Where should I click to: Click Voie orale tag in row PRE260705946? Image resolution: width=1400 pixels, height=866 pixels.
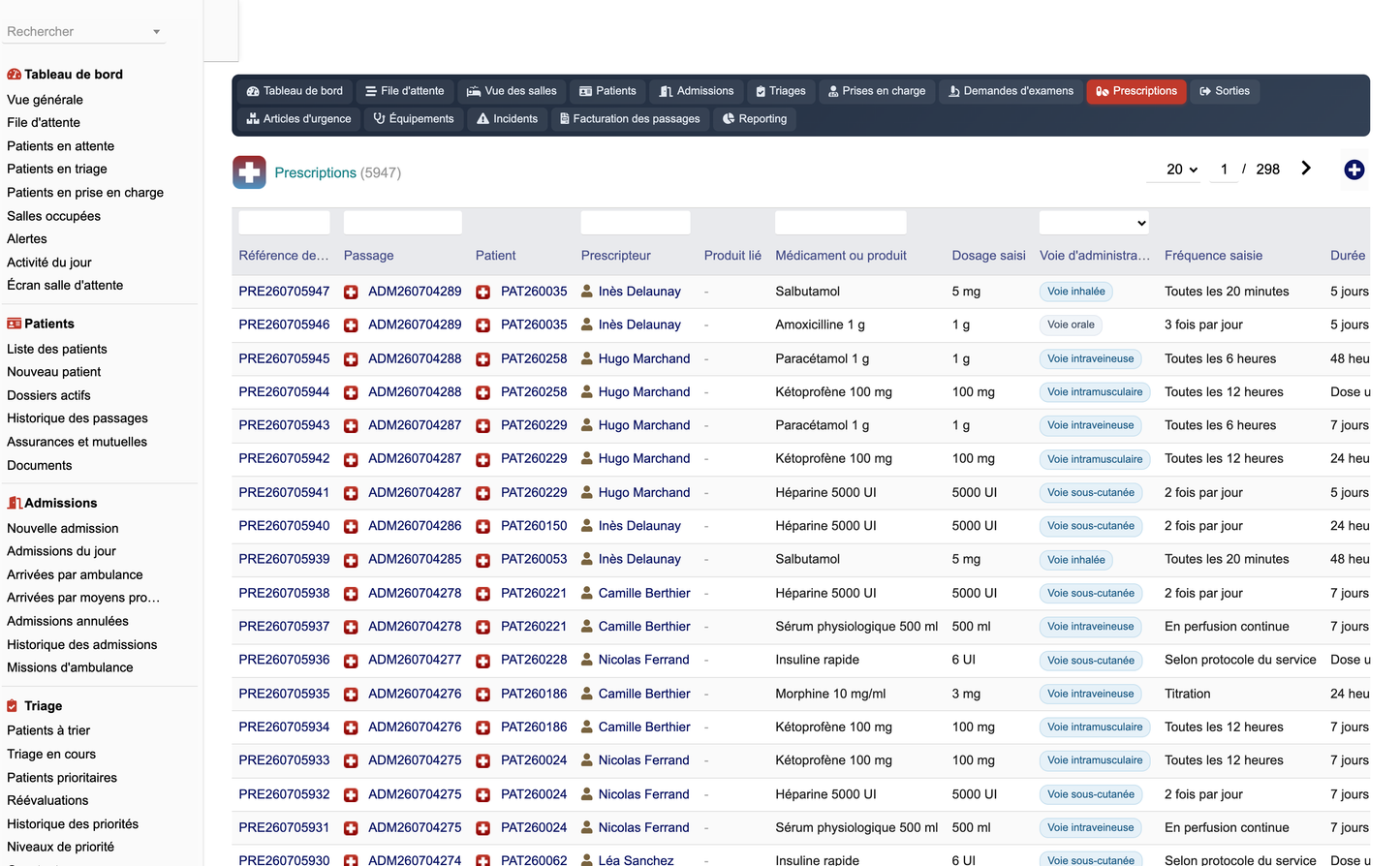click(1071, 325)
